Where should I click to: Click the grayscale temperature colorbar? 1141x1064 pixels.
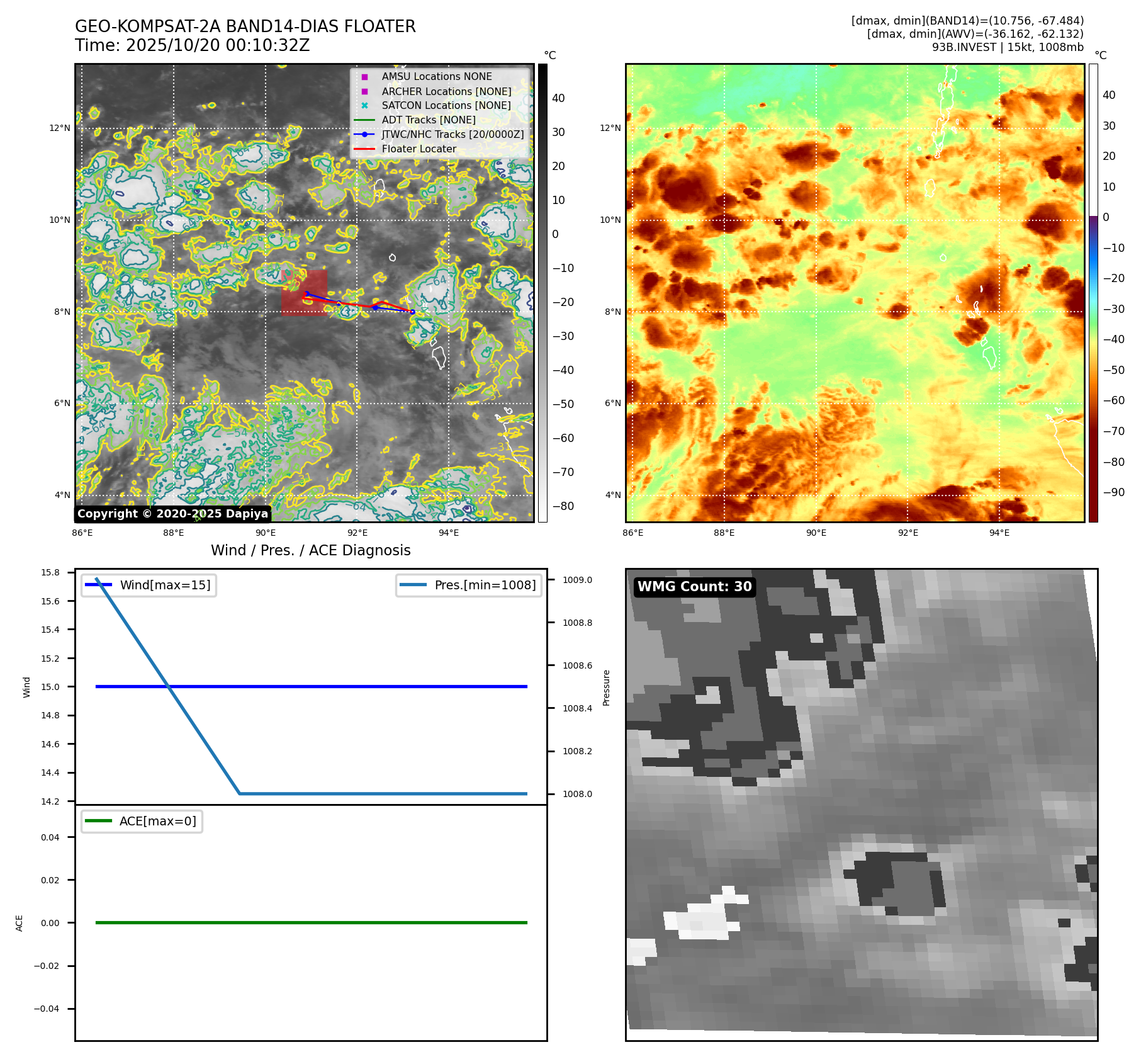coord(542,293)
